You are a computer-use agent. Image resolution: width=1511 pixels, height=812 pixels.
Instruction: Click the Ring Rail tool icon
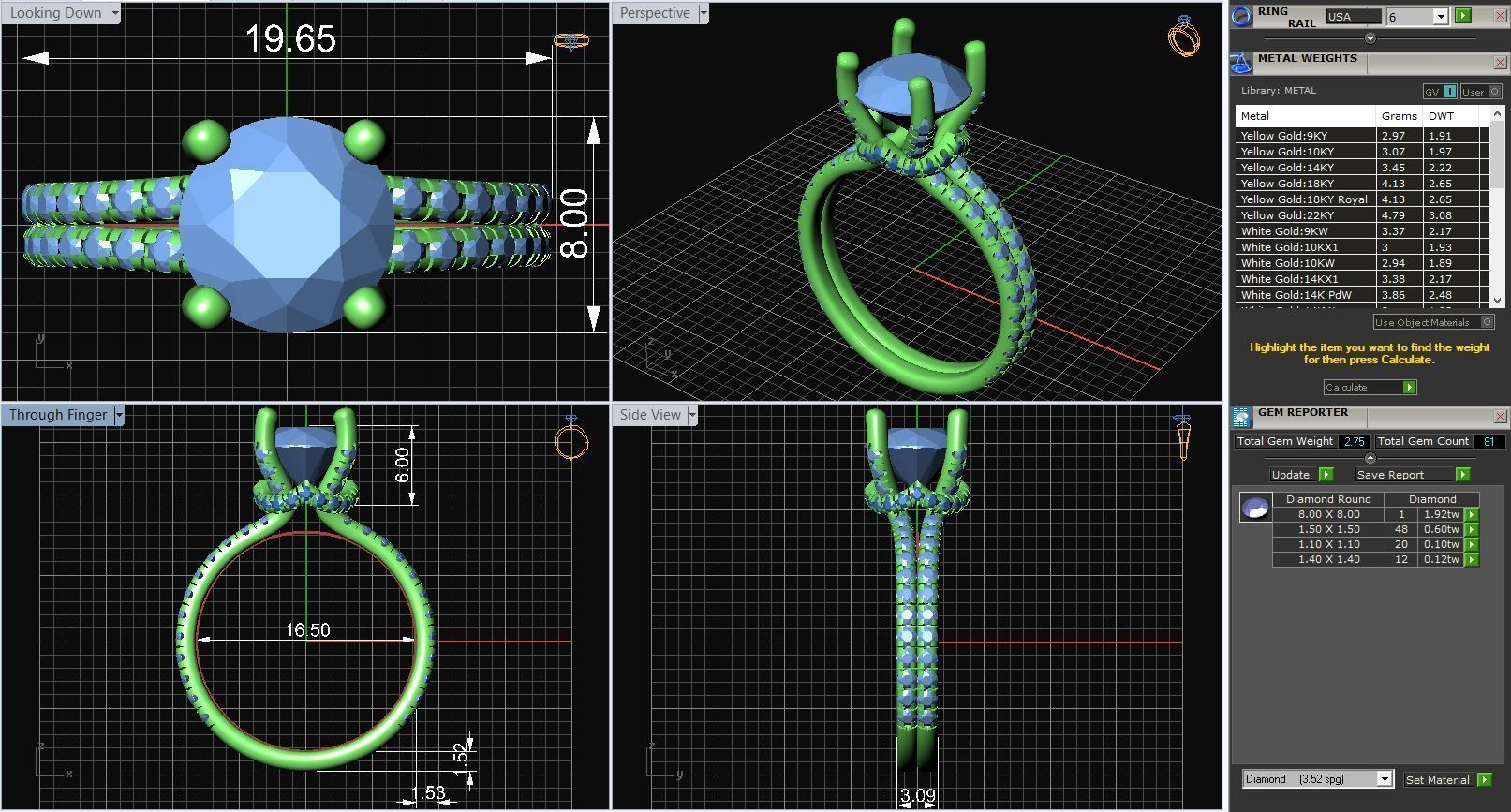click(1241, 16)
